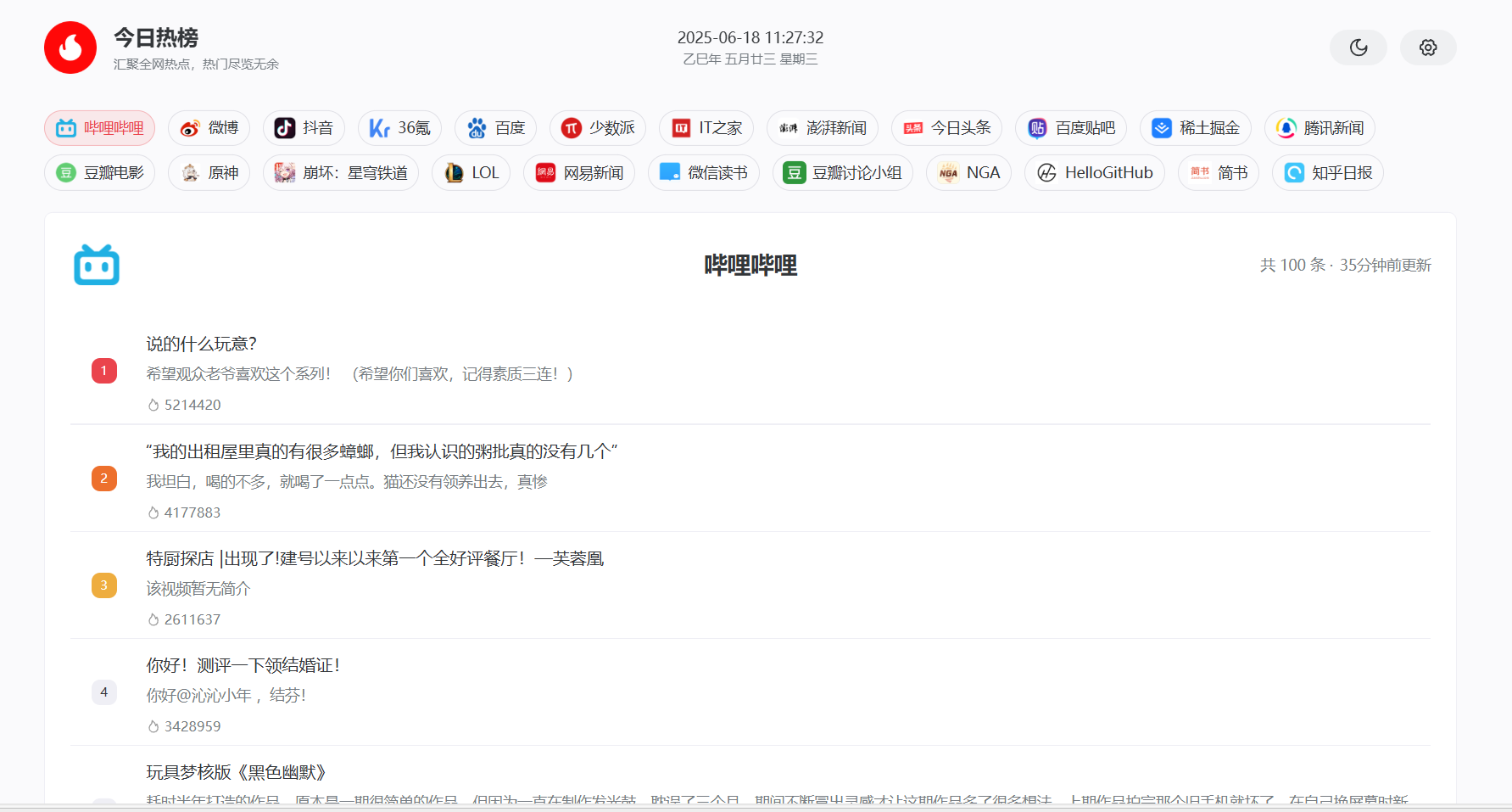Switch to the 网易新闻 tab
Image resolution: width=1512 pixels, height=812 pixels.
[x=579, y=173]
